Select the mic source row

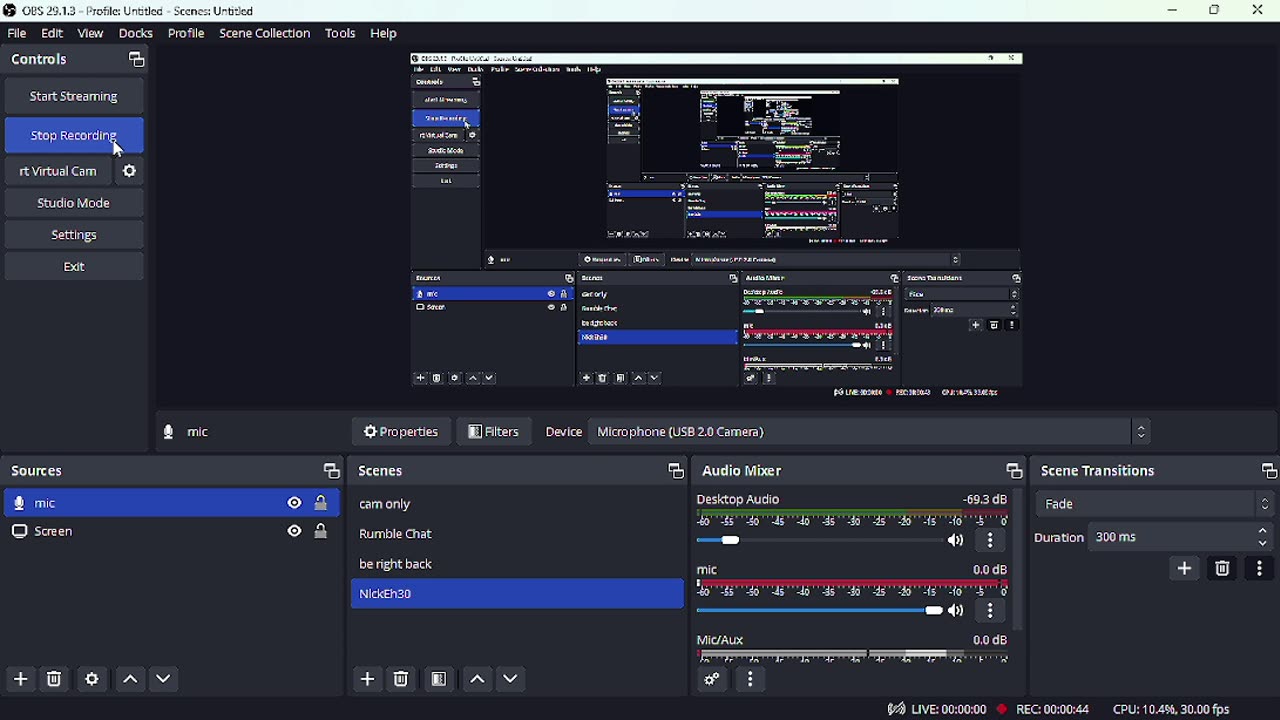[172, 503]
